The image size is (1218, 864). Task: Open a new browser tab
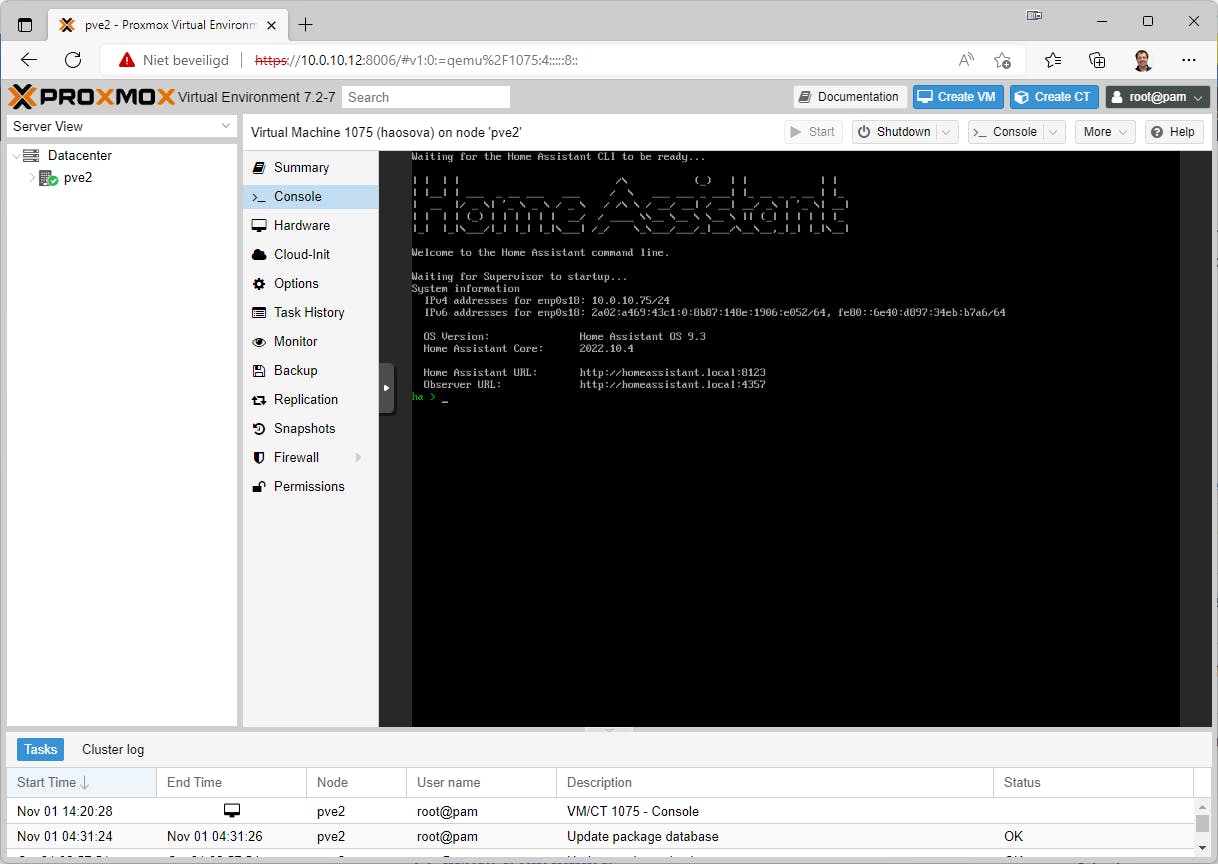click(305, 24)
